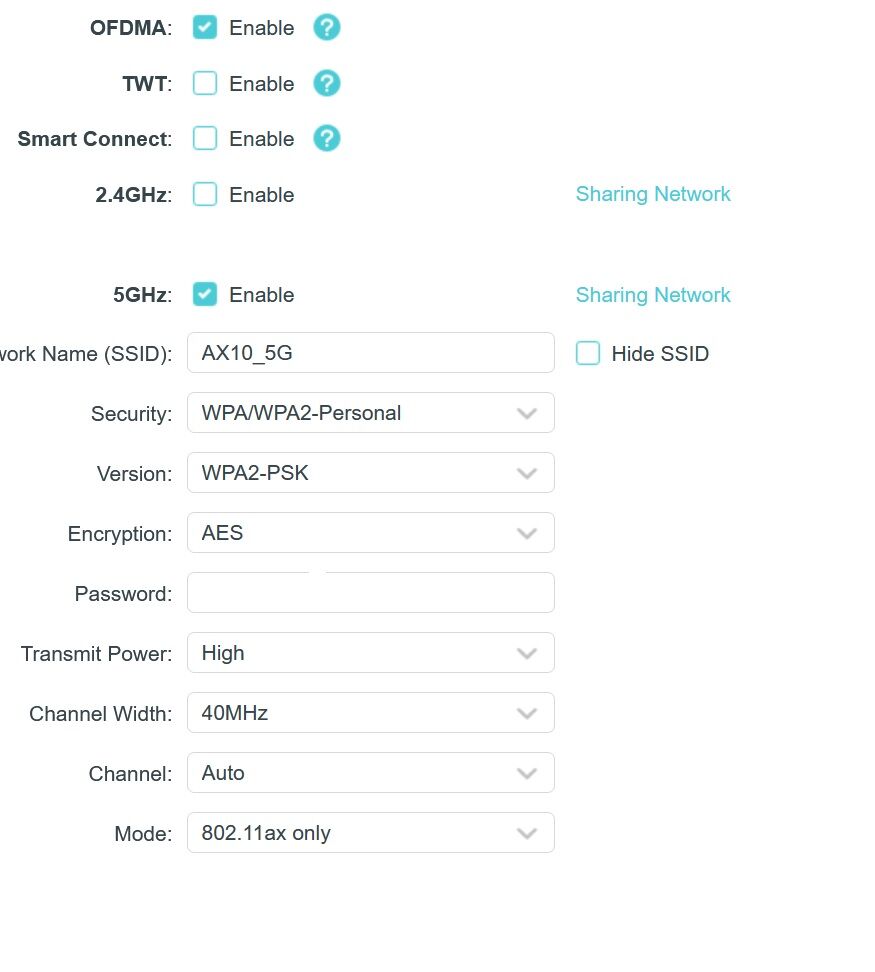Focus the empty Password input field

[x=370, y=593]
